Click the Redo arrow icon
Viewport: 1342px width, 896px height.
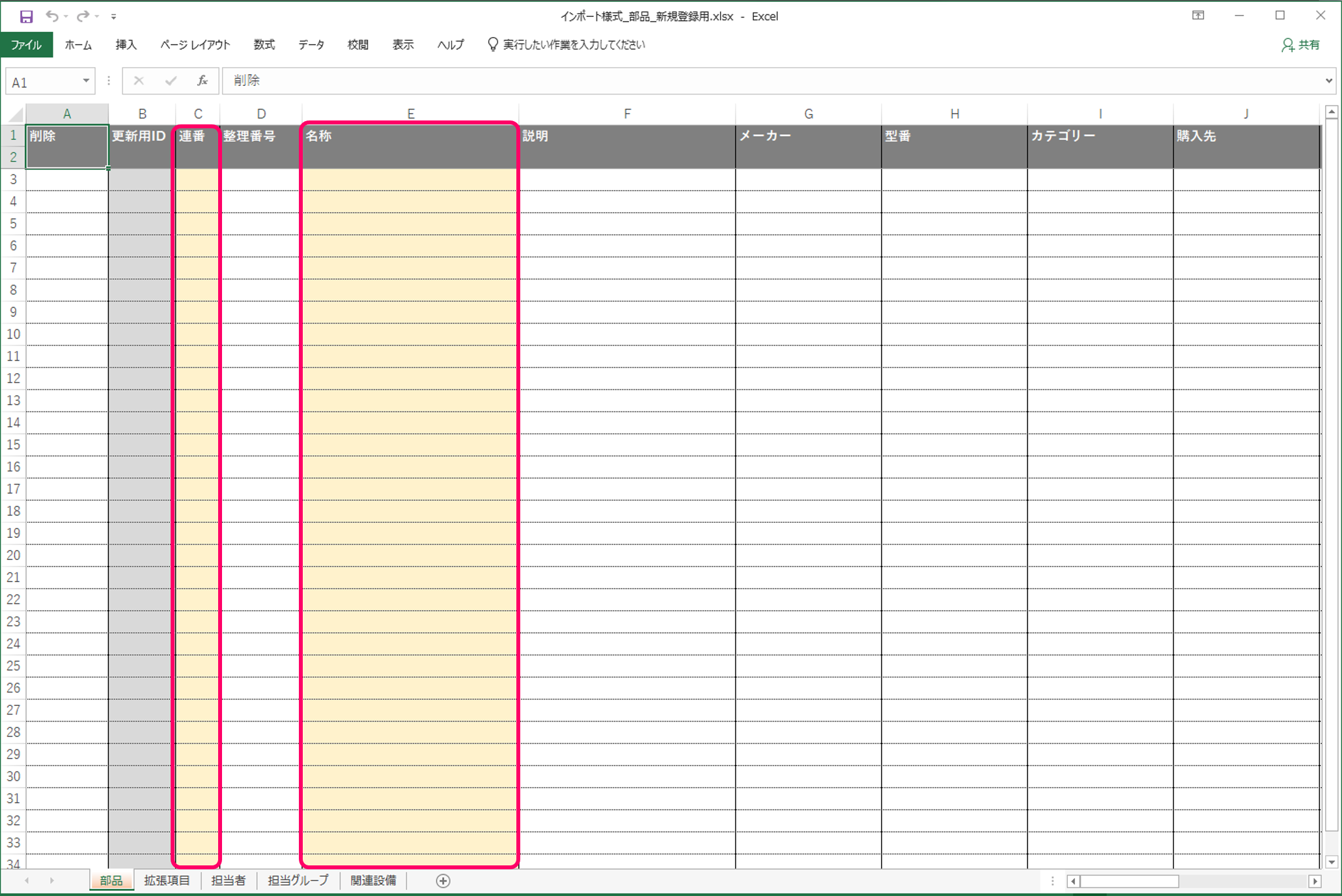point(83,16)
